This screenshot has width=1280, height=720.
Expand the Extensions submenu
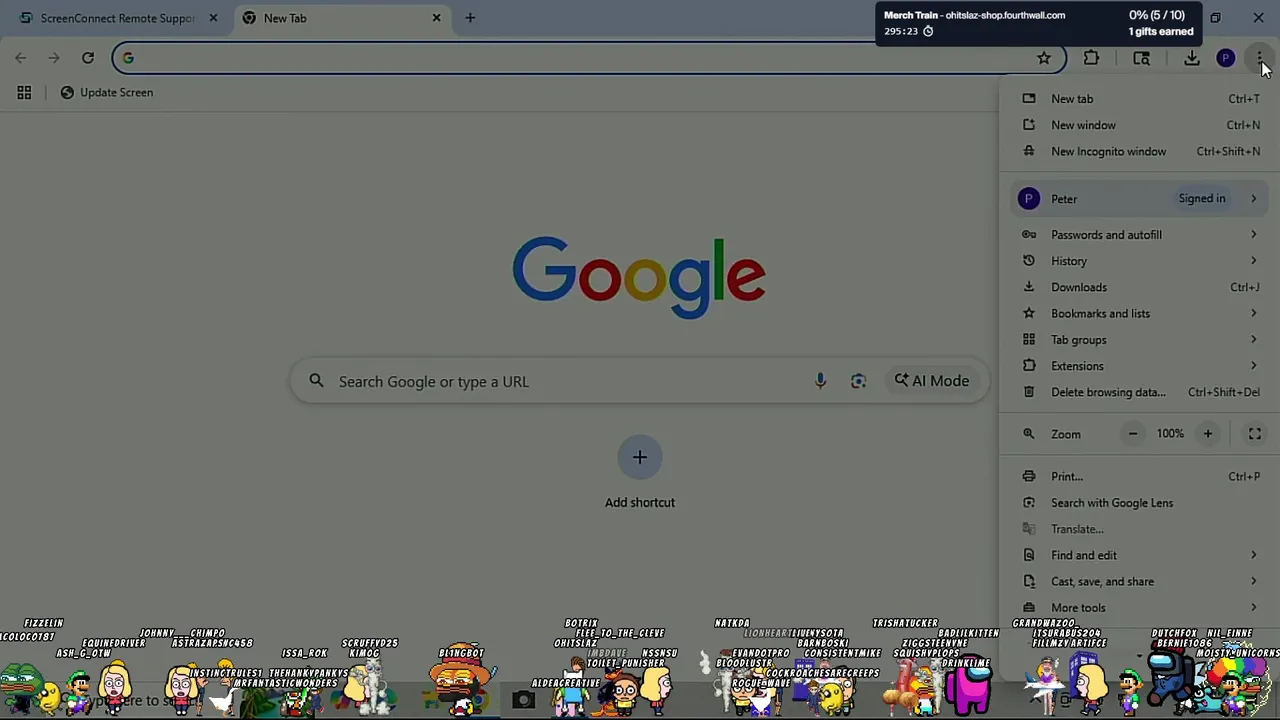1139,366
